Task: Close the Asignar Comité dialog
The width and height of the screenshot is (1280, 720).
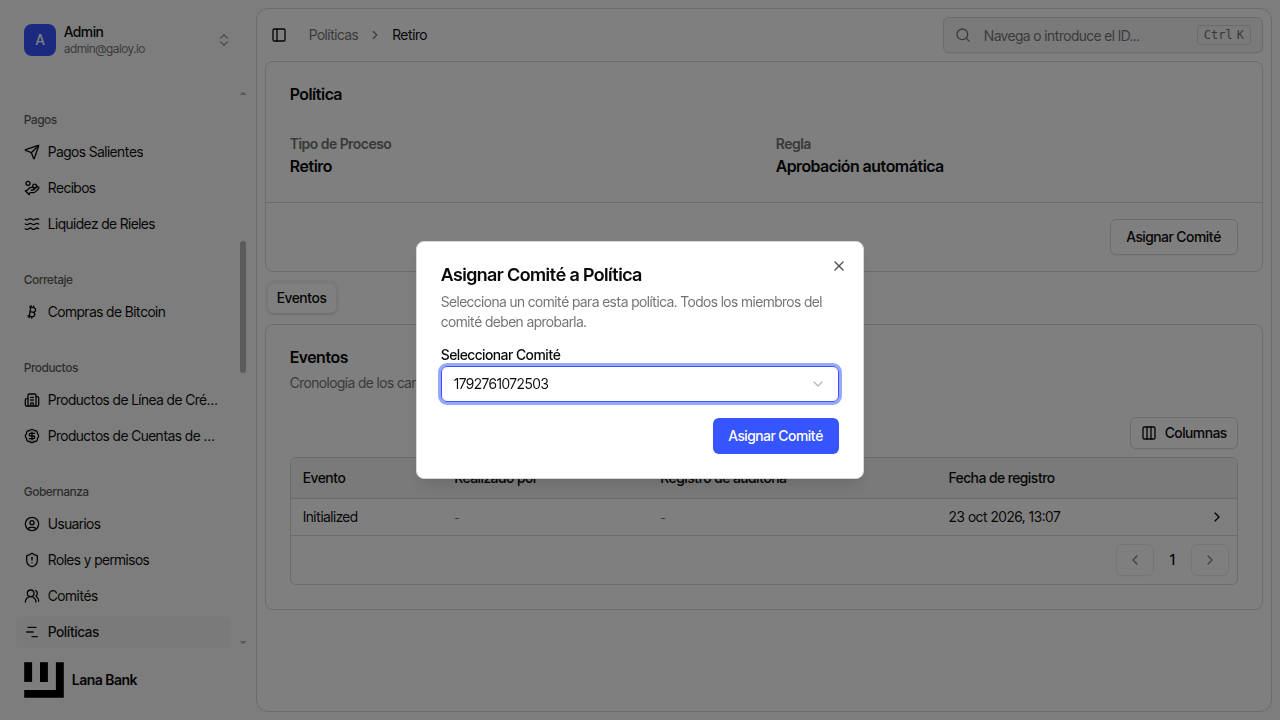Action: click(839, 266)
